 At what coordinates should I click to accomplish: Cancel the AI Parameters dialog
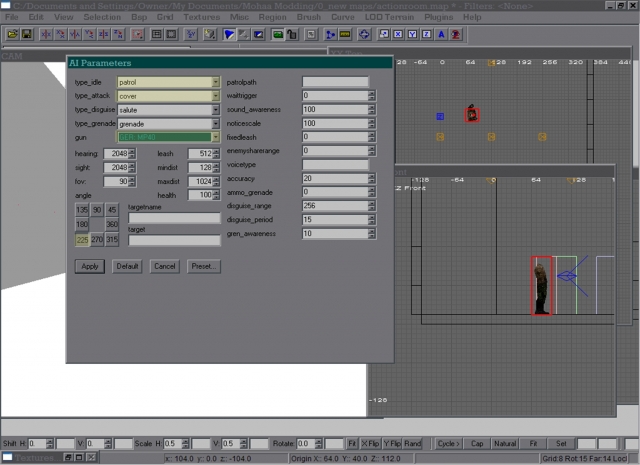(x=164, y=266)
